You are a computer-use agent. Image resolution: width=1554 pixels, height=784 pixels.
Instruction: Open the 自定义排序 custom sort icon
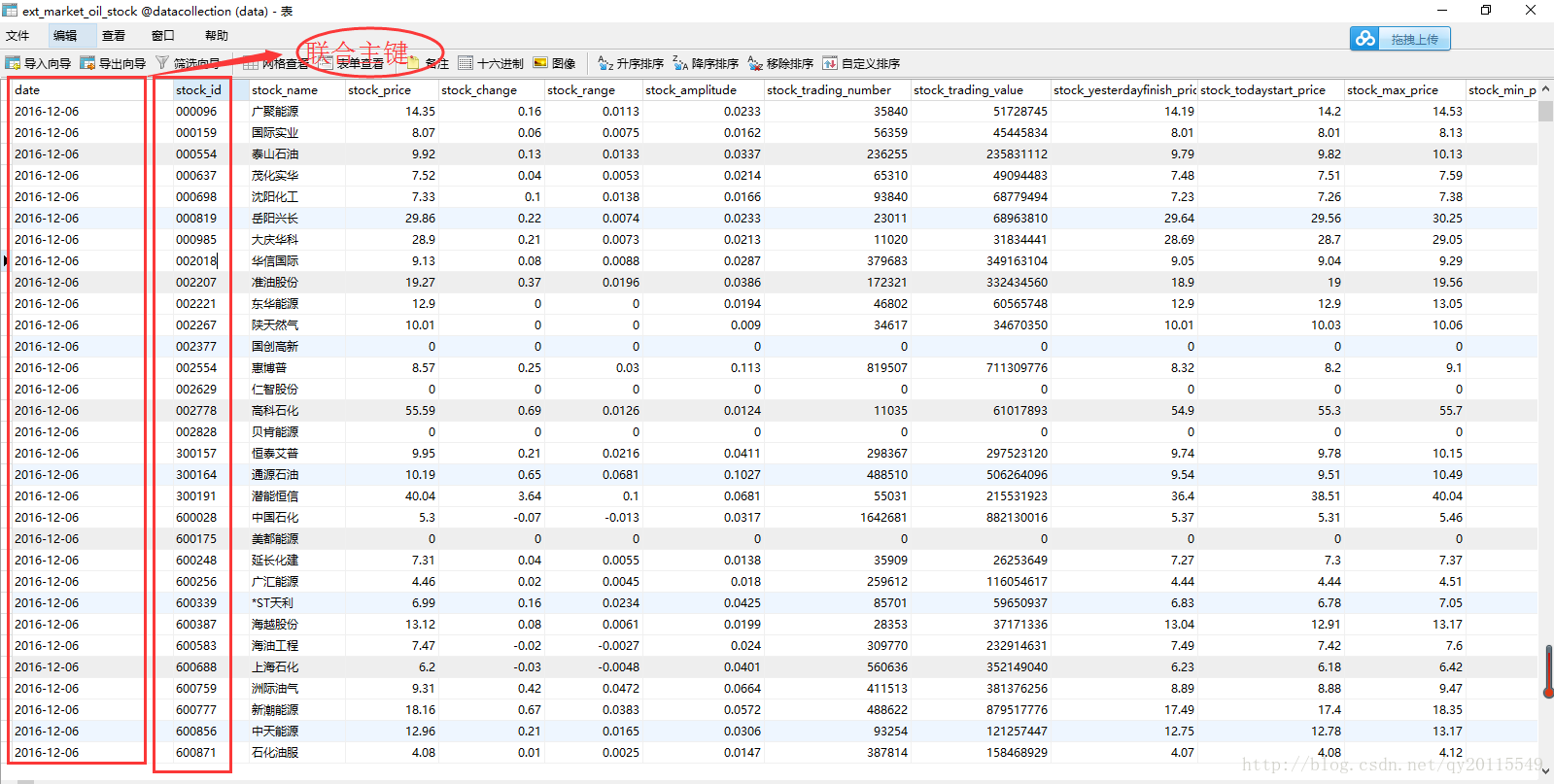point(830,63)
